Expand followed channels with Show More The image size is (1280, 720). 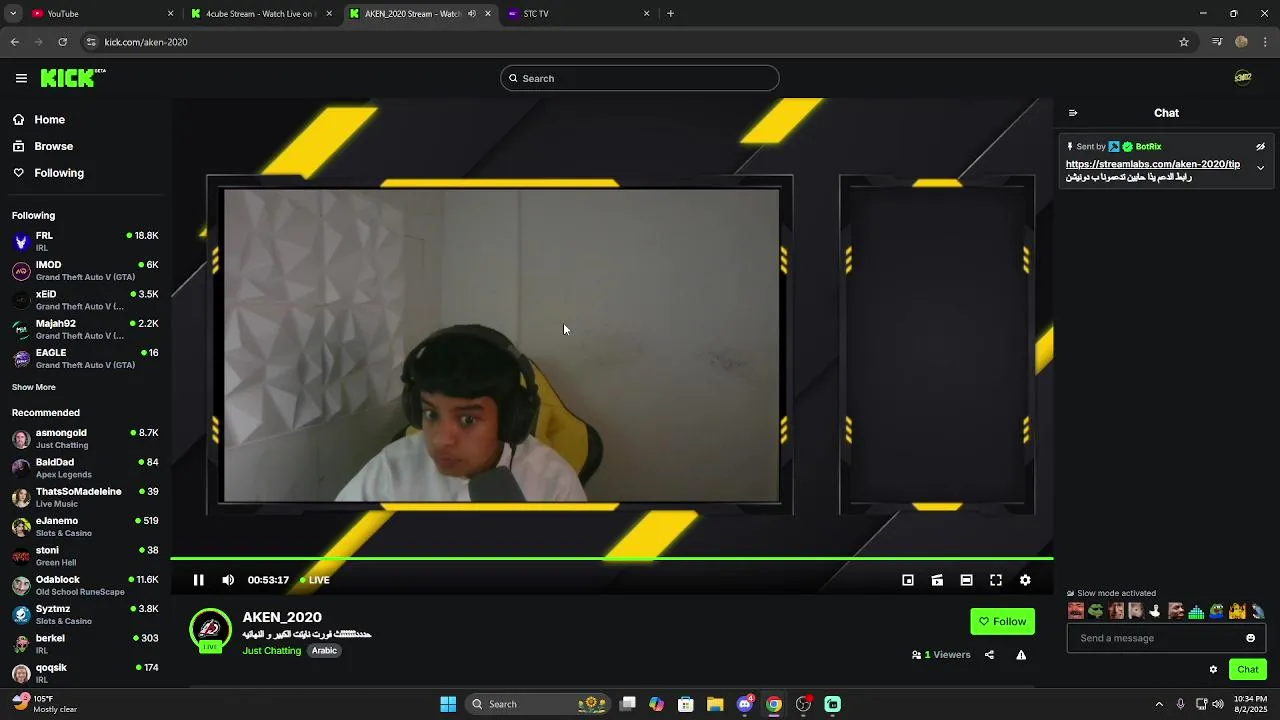click(34, 387)
